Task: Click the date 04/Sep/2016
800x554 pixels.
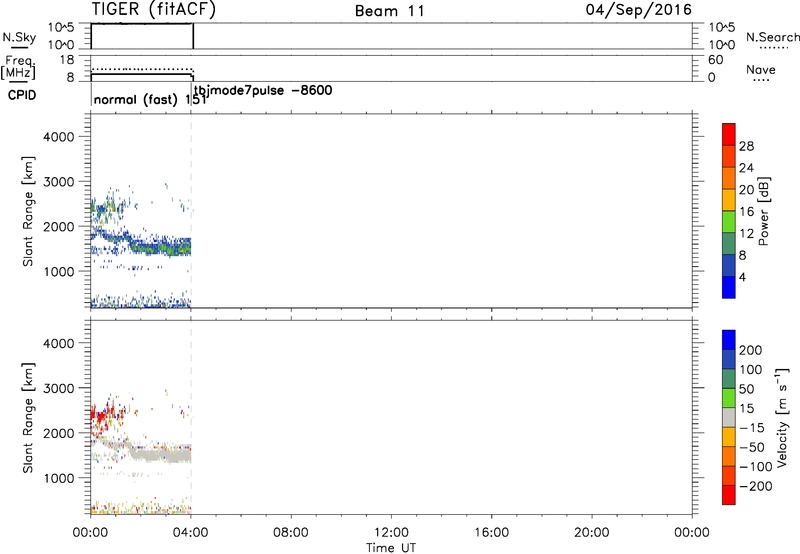Action: point(638,9)
